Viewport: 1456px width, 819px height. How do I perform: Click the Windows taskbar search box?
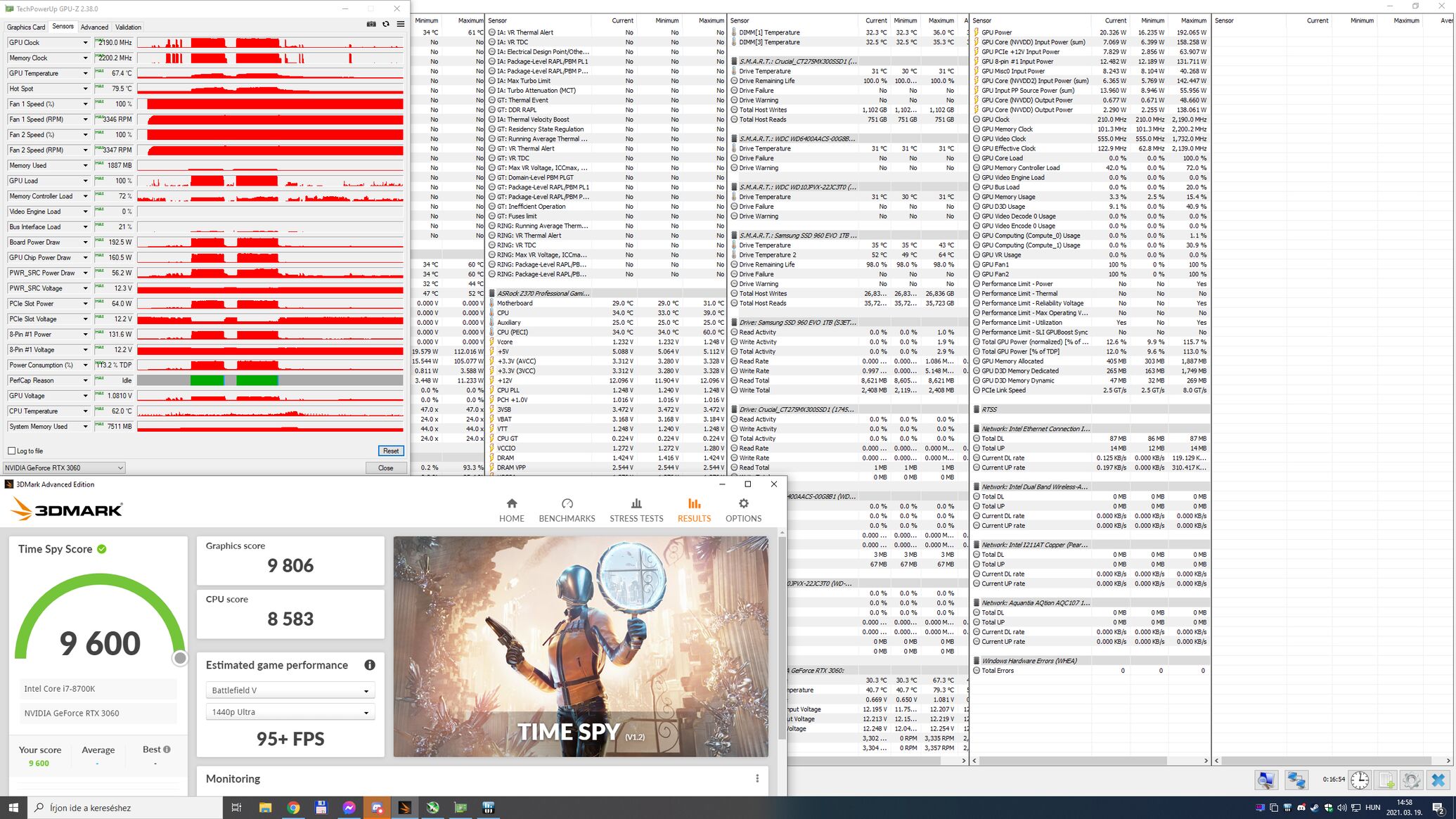[x=126, y=808]
